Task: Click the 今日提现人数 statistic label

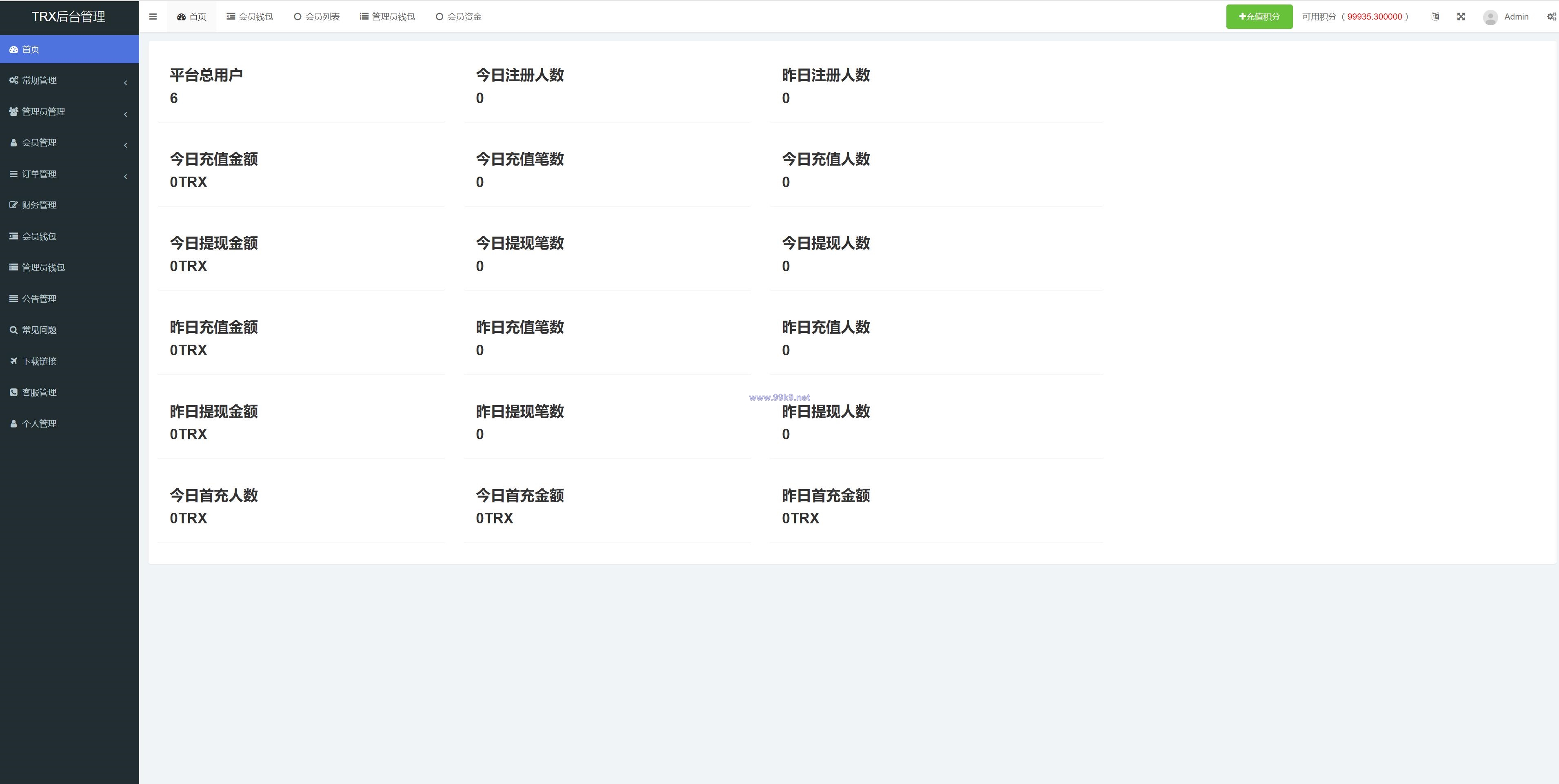Action: 826,243
